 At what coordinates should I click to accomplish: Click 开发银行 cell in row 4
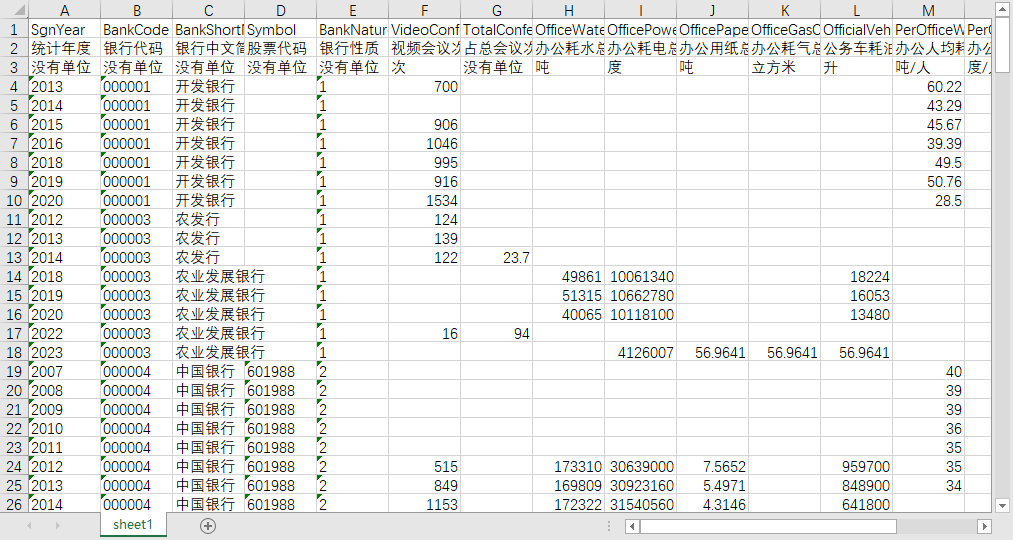coord(209,86)
